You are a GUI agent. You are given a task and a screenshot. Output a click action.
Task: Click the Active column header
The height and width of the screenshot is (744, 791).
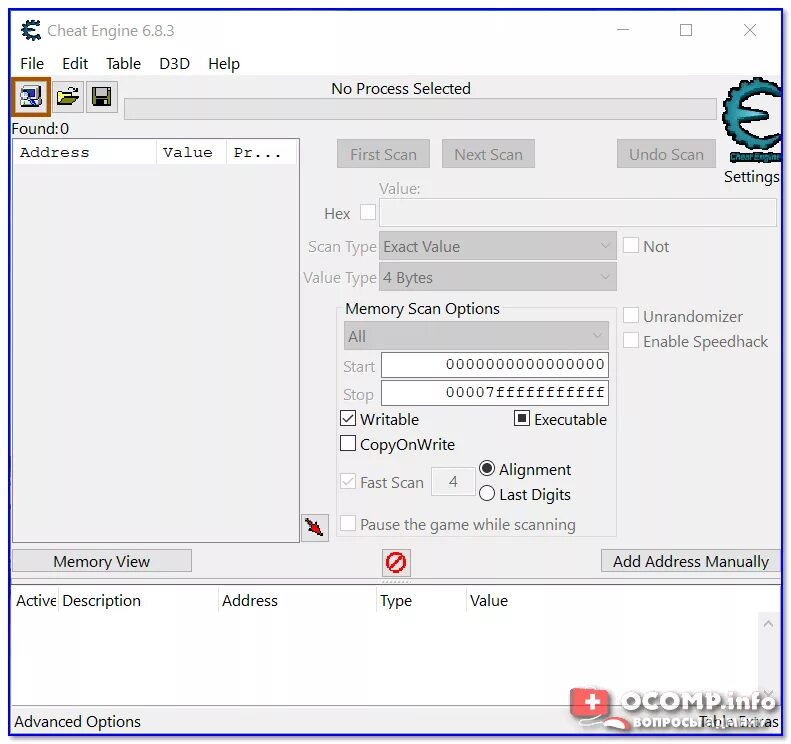click(35, 600)
